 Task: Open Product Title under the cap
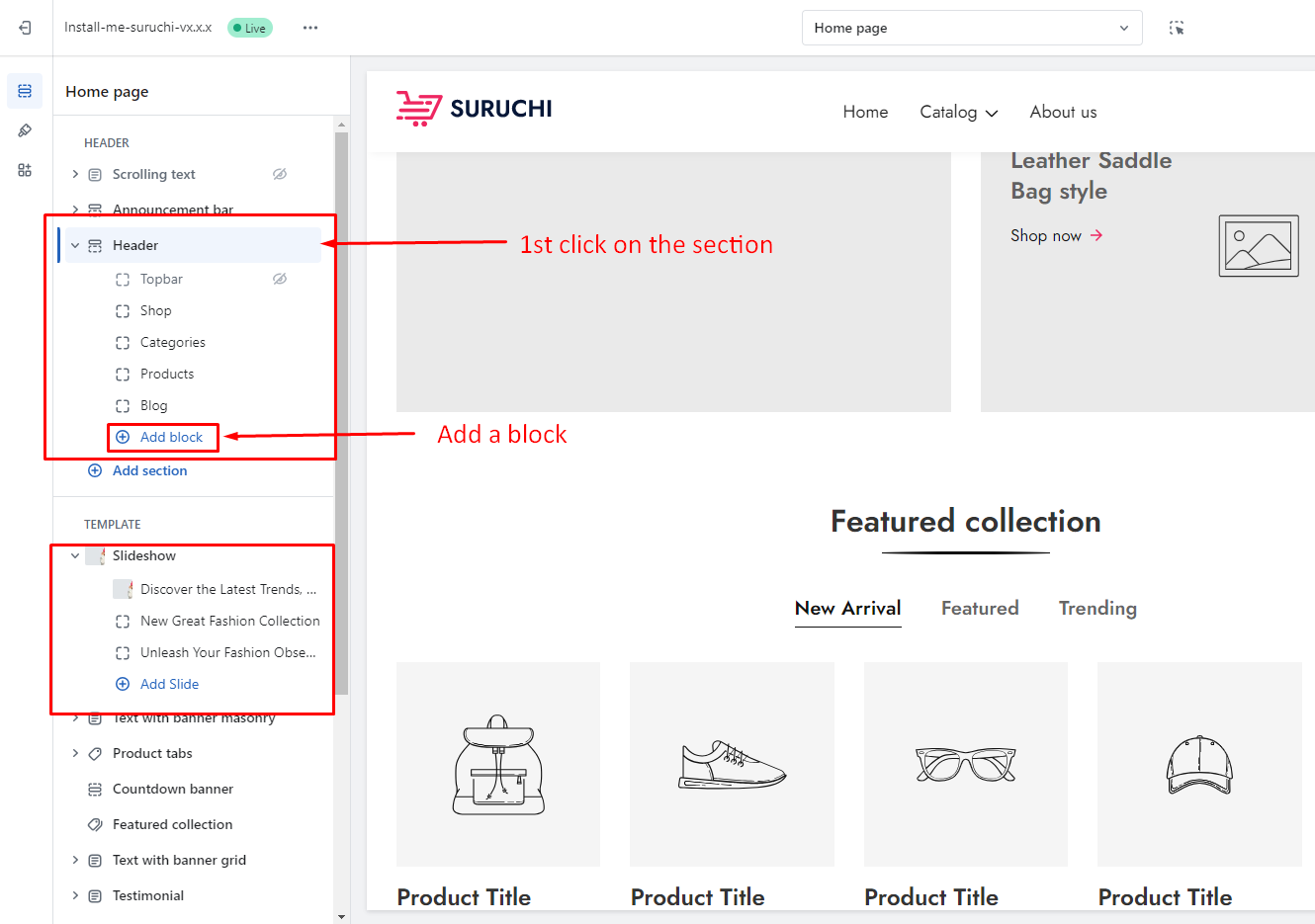(x=1165, y=897)
